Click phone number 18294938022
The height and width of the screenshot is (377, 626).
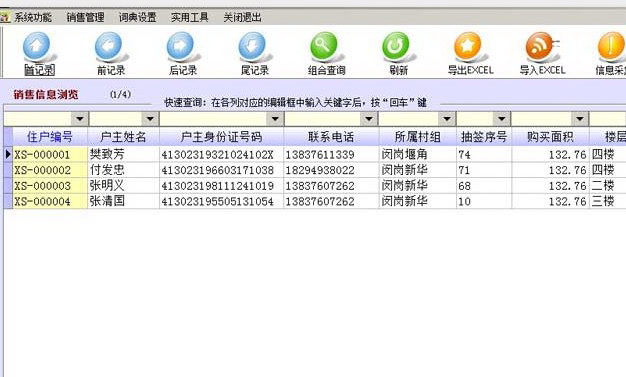(320, 171)
